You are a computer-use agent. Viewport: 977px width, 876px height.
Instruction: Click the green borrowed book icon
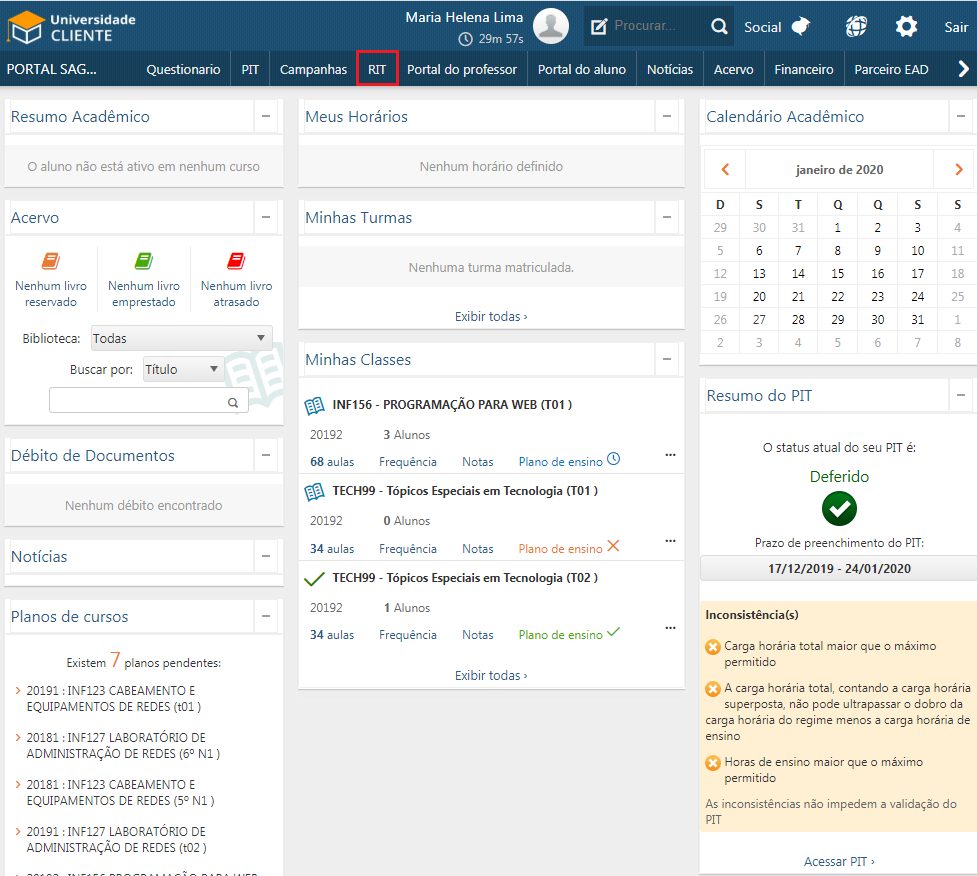[x=144, y=262]
